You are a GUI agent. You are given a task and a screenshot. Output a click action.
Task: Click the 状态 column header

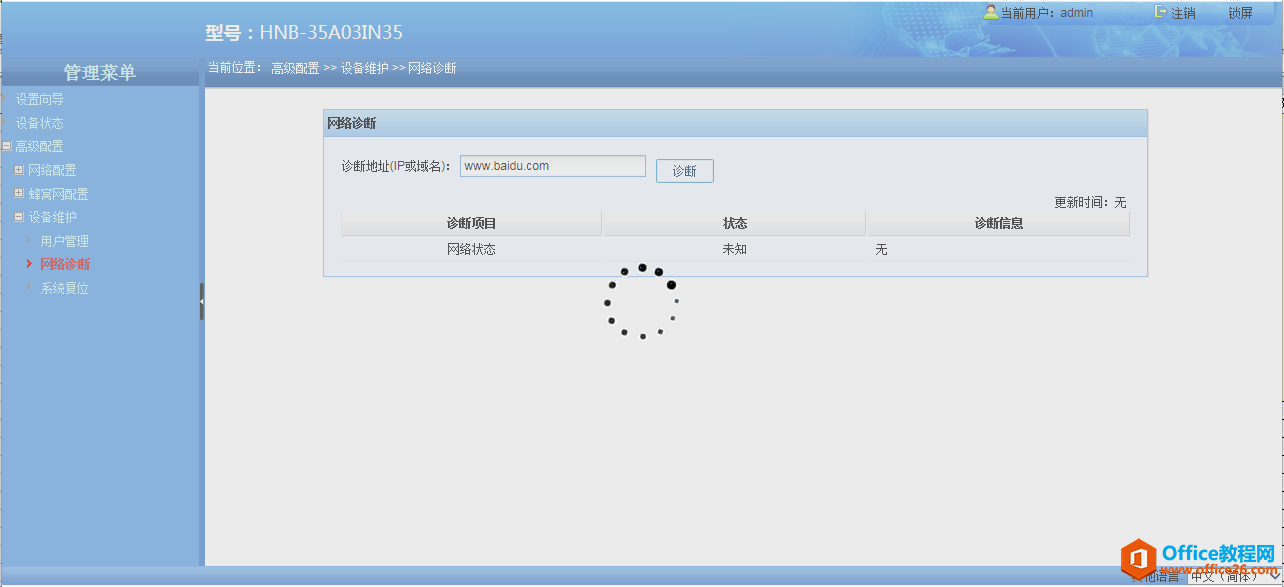coord(734,224)
